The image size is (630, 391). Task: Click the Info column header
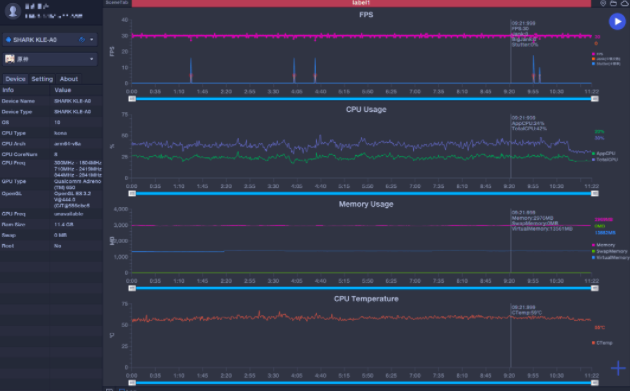8,90
